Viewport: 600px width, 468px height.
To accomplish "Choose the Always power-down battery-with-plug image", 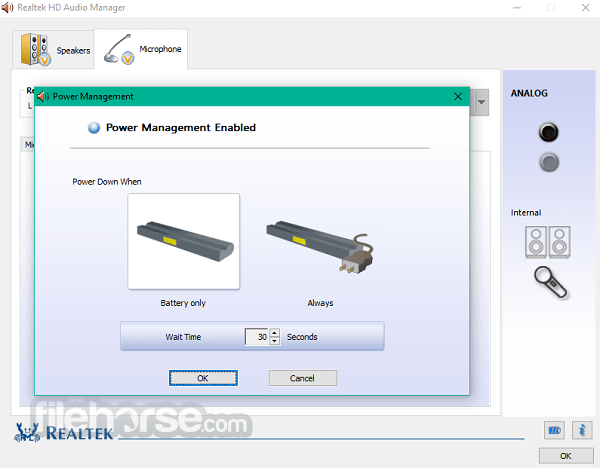I will click(320, 247).
